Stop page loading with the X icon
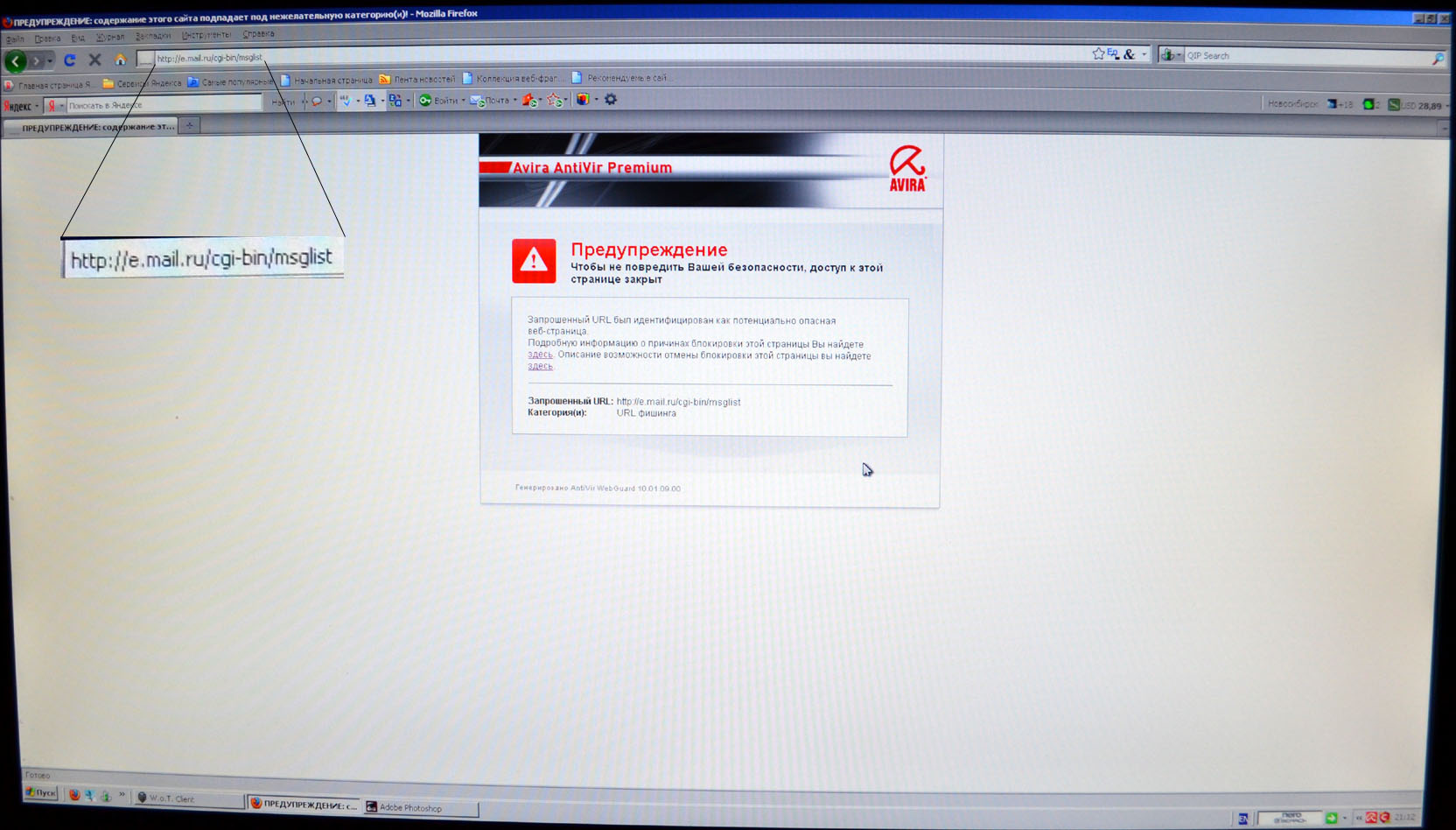Image resolution: width=1456 pixels, height=830 pixels. click(x=94, y=60)
